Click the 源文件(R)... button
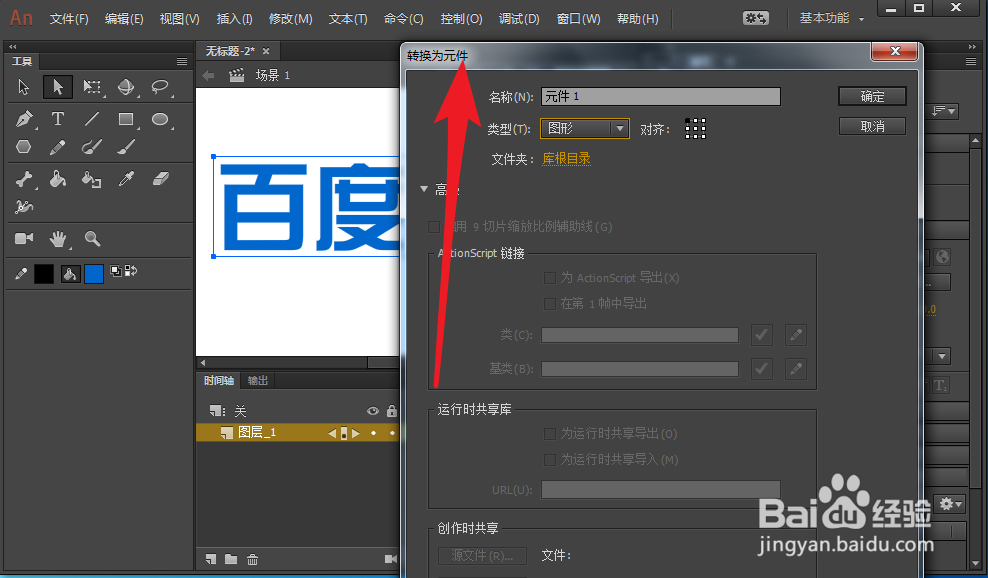The image size is (988, 578). pos(482,555)
